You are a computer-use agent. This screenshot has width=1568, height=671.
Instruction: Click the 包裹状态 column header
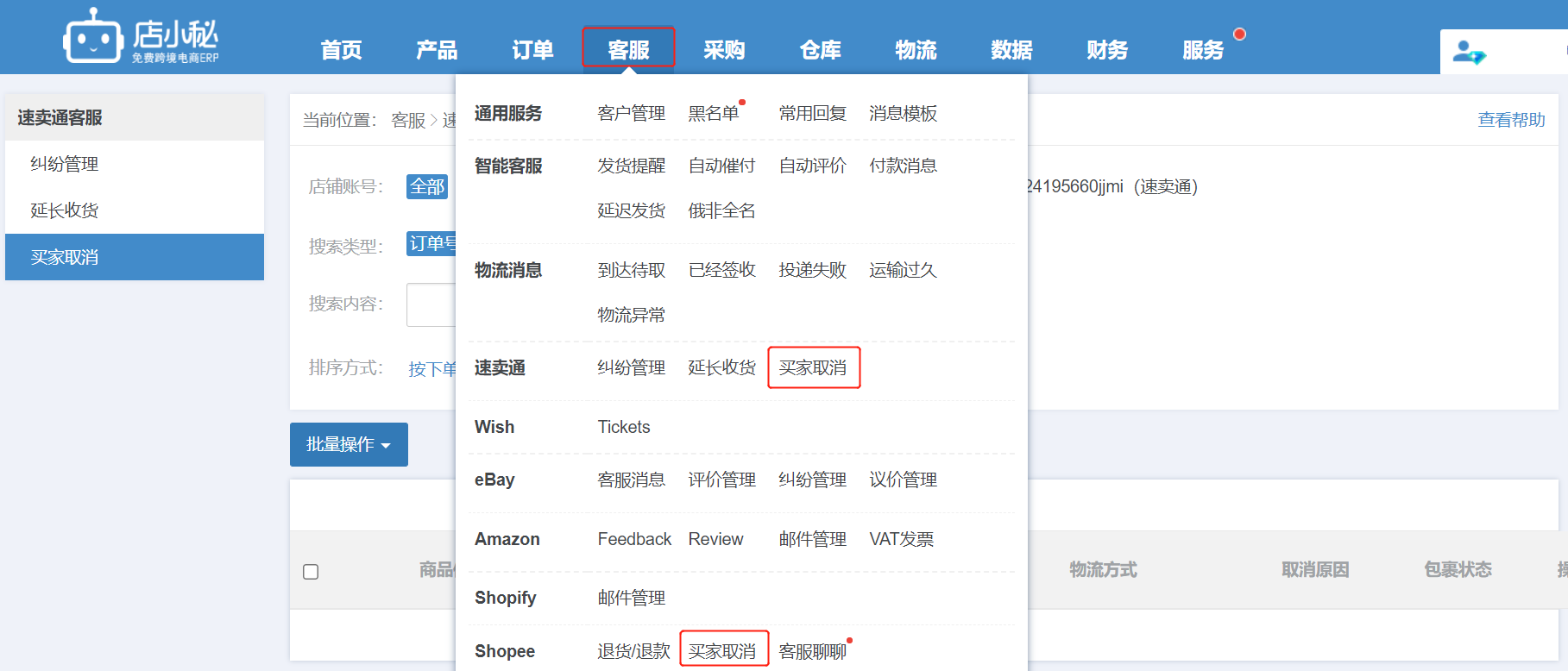tap(1458, 569)
